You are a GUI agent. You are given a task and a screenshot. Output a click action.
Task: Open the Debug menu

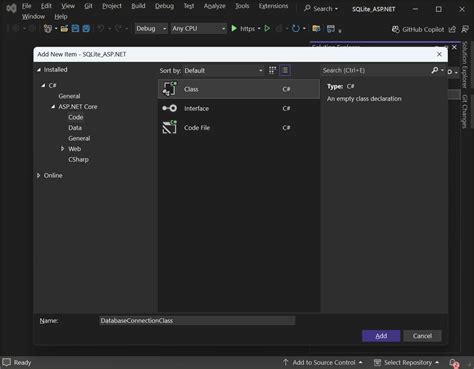pos(164,6)
